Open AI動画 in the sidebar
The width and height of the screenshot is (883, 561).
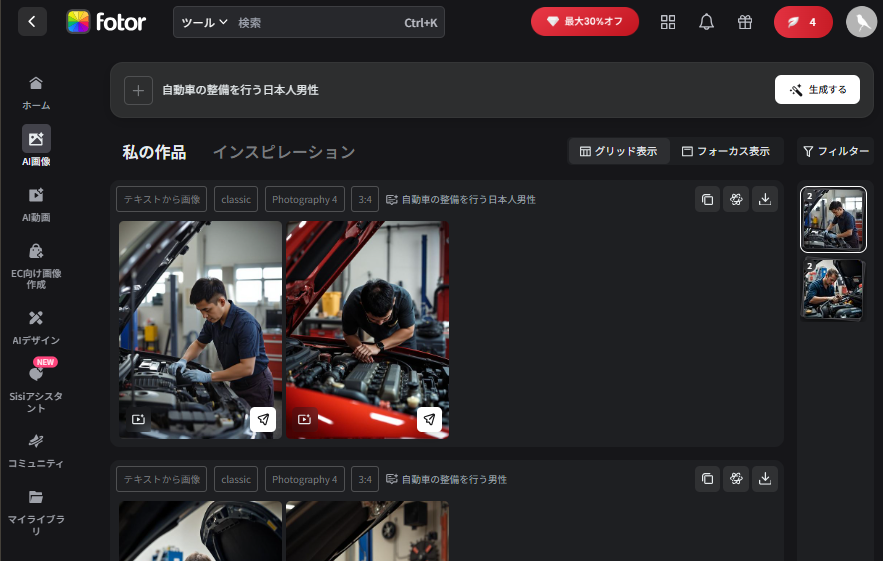[36, 203]
